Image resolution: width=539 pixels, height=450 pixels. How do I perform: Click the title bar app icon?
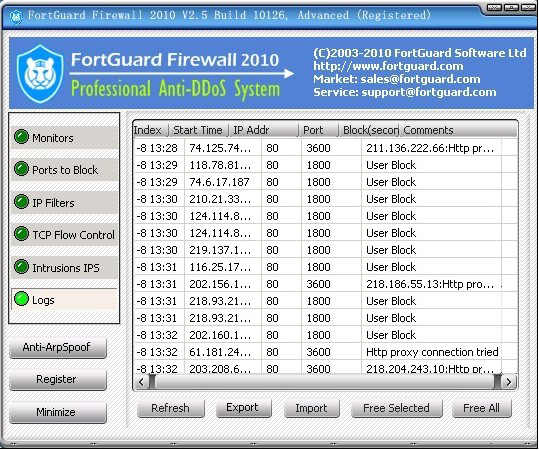click(x=15, y=16)
